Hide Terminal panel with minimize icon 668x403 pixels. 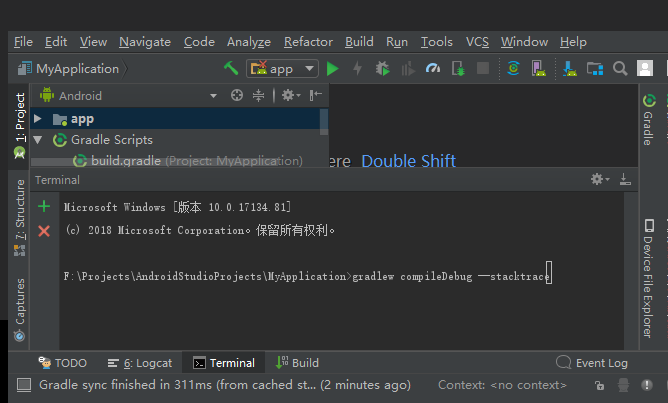coord(625,179)
